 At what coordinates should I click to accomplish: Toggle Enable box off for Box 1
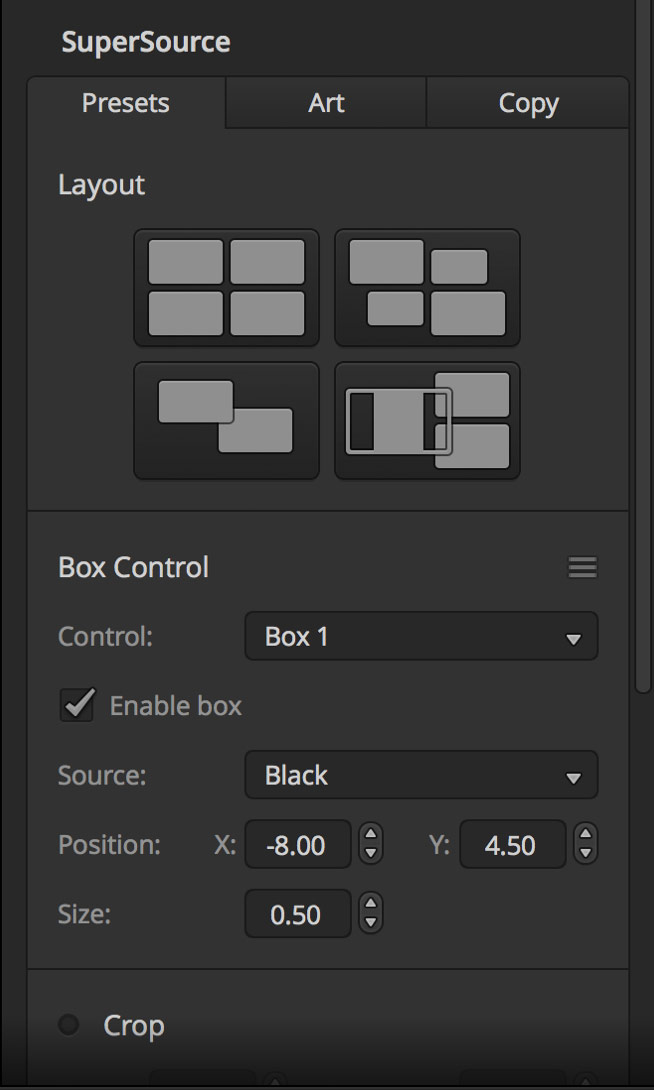point(77,705)
